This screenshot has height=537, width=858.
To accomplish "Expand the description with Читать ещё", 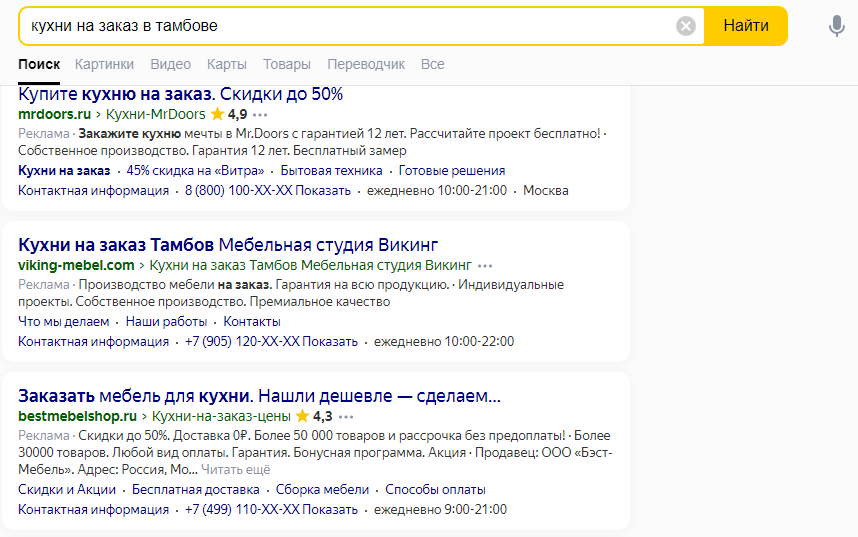I will (235, 470).
